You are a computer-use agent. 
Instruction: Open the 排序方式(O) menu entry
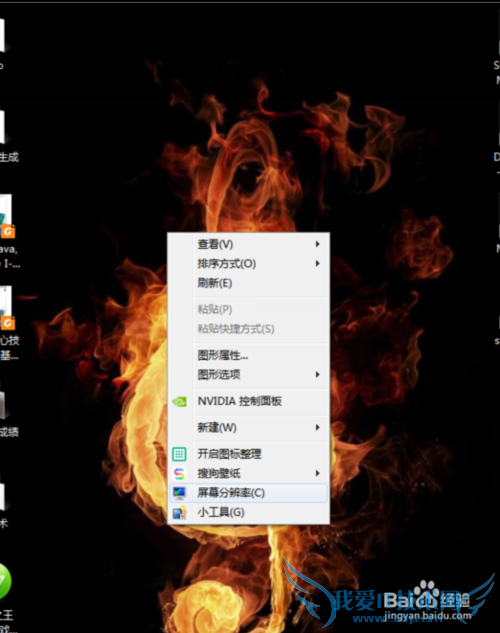[x=248, y=264]
